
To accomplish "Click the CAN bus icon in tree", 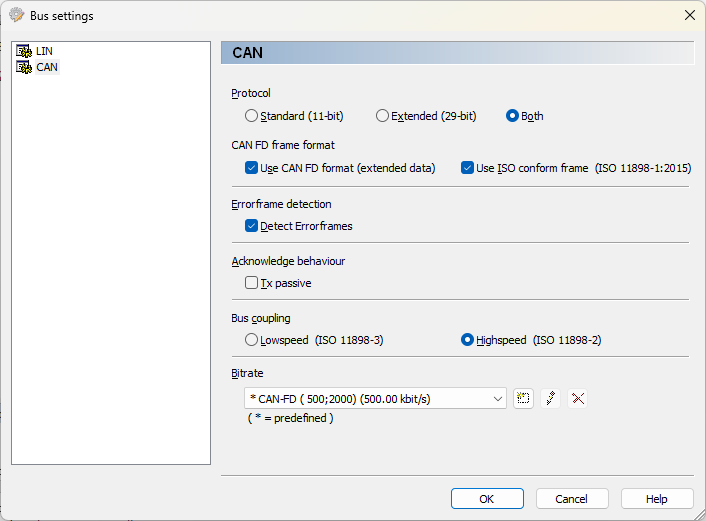I will [24, 67].
